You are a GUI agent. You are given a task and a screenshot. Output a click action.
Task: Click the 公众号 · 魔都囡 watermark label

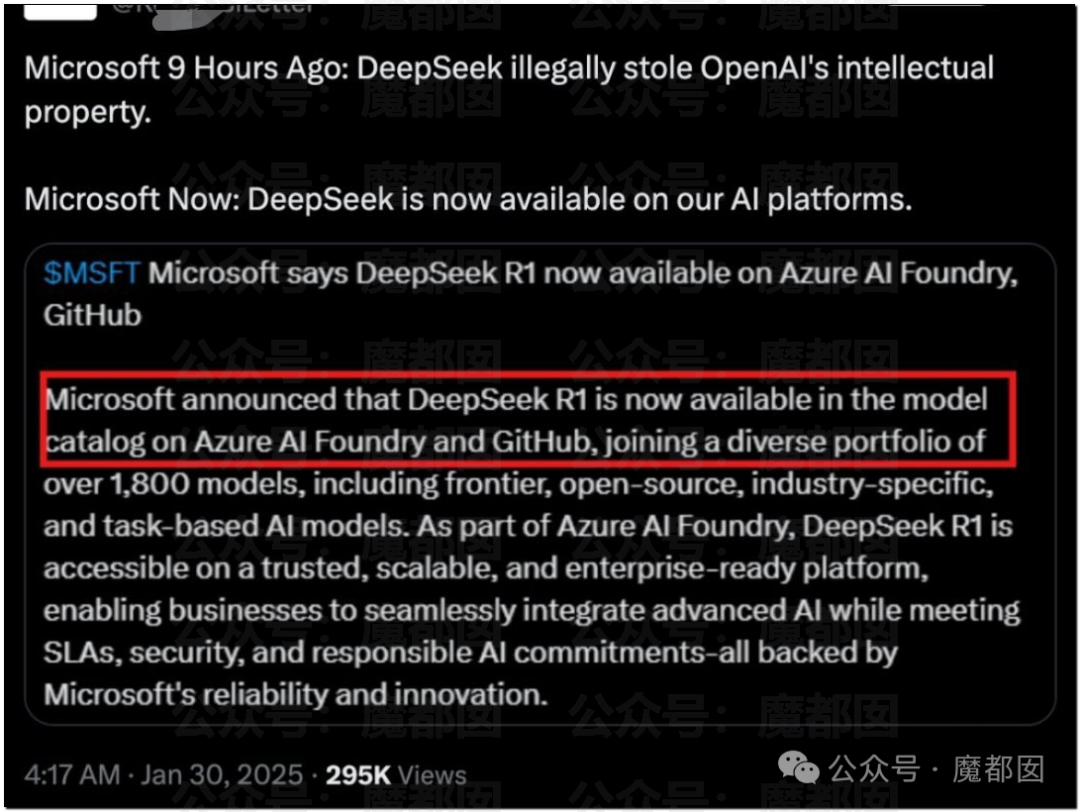(936, 768)
